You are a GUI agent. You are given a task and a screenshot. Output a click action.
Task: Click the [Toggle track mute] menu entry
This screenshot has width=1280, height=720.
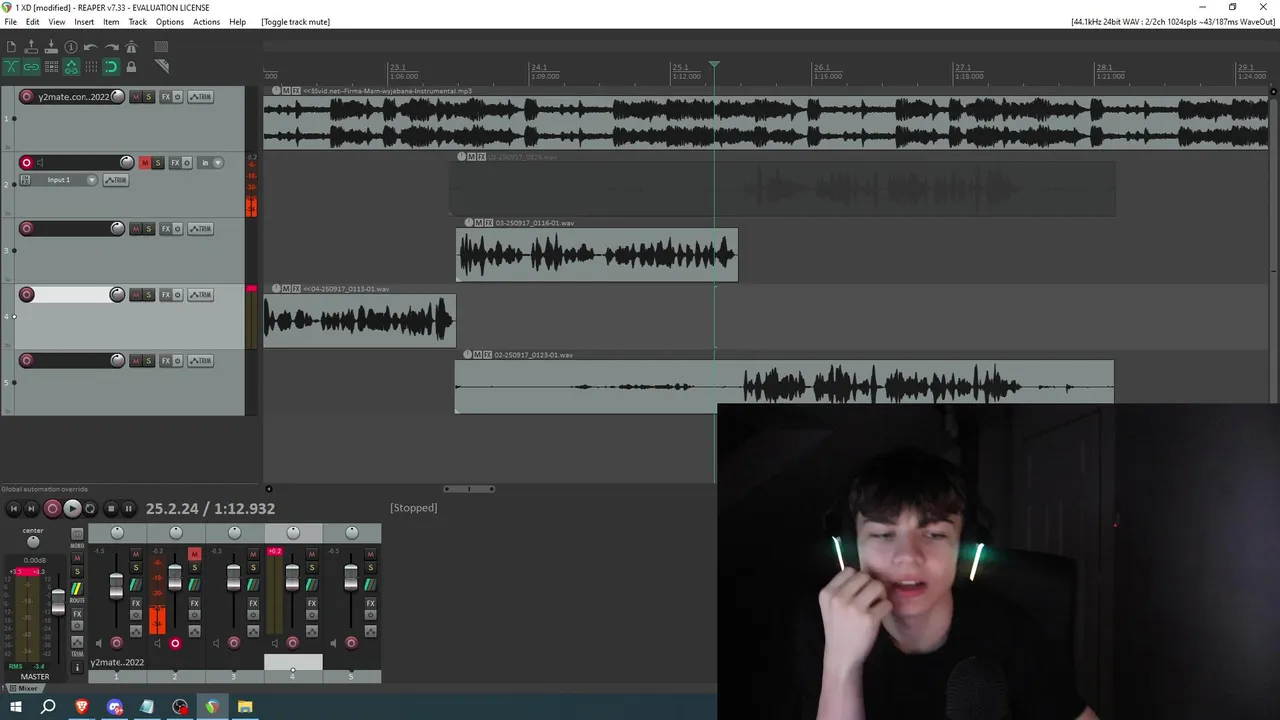(x=295, y=22)
